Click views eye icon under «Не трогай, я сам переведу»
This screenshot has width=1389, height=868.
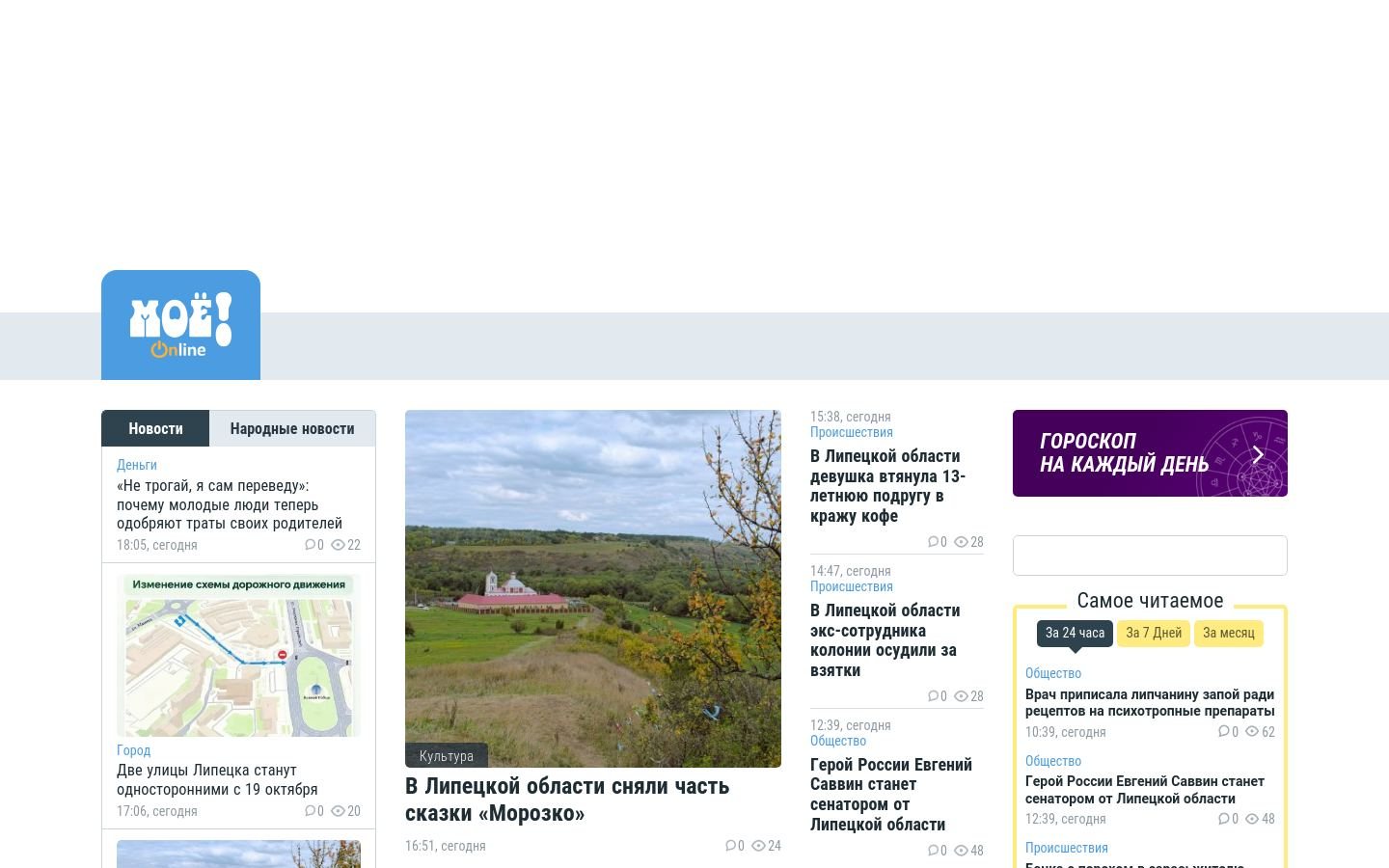(x=338, y=545)
